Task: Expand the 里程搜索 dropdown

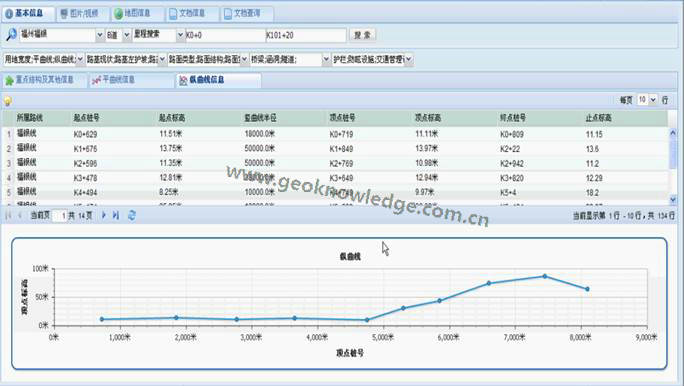Action: click(x=180, y=35)
